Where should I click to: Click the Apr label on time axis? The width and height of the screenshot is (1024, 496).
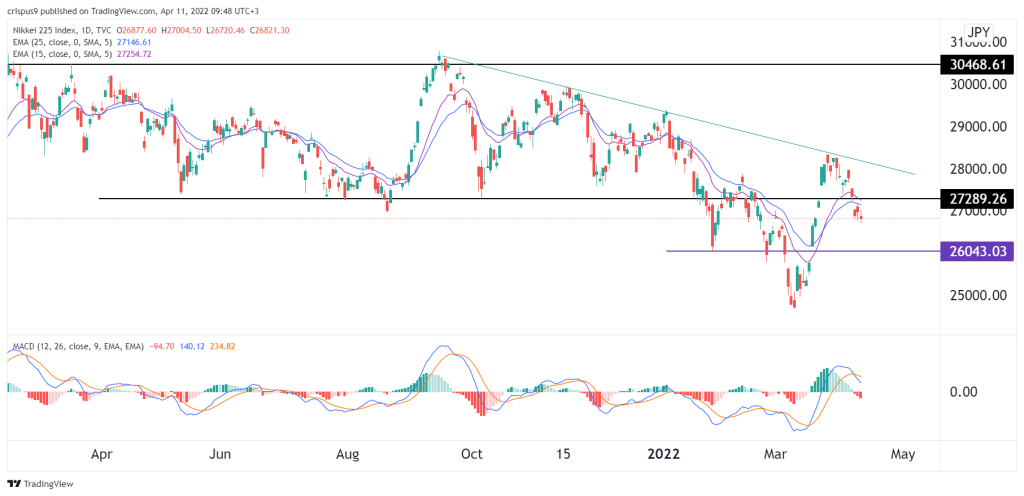click(101, 454)
